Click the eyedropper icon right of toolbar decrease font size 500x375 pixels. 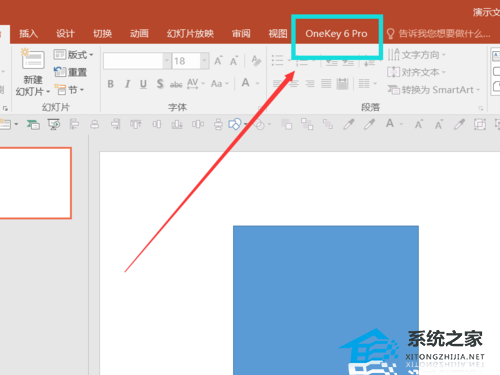(x=459, y=124)
